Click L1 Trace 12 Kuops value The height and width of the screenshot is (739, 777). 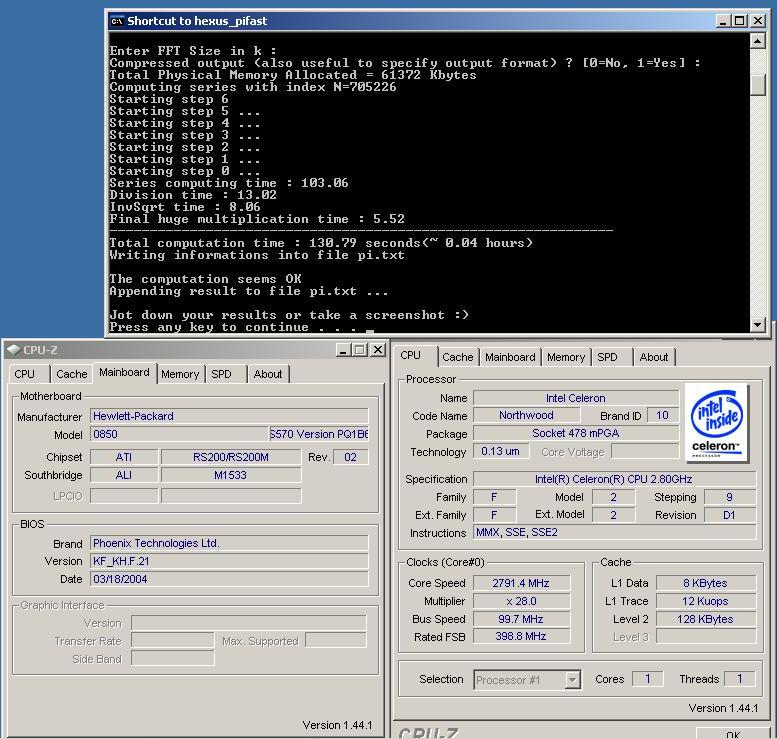click(x=706, y=601)
